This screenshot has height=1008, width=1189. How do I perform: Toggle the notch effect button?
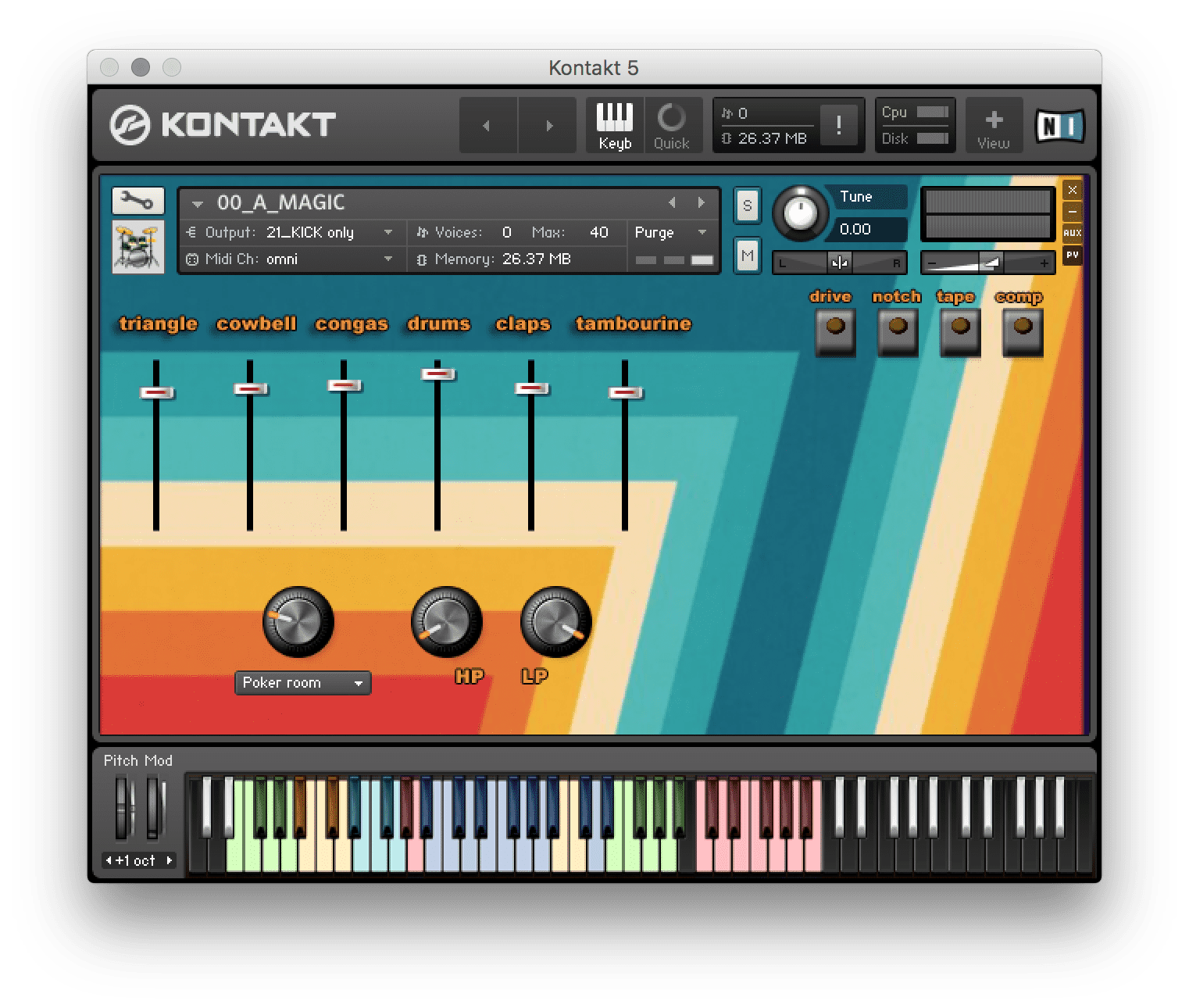click(x=898, y=331)
